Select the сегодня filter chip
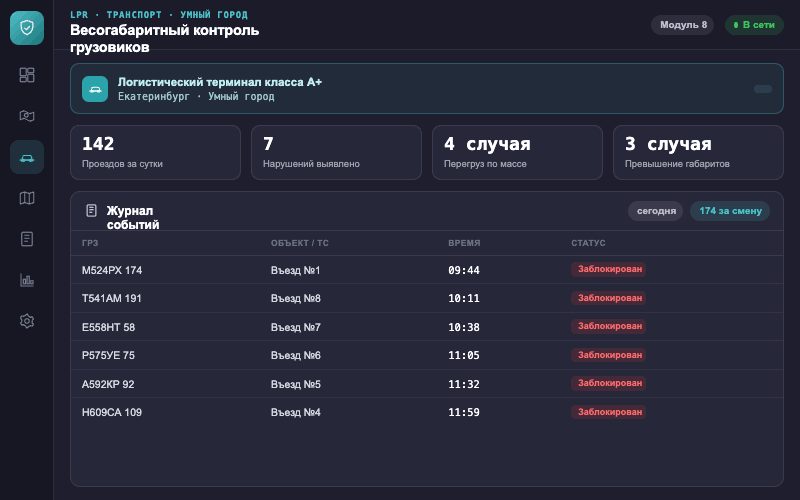Viewport: 800px width, 500px height. pos(656,211)
